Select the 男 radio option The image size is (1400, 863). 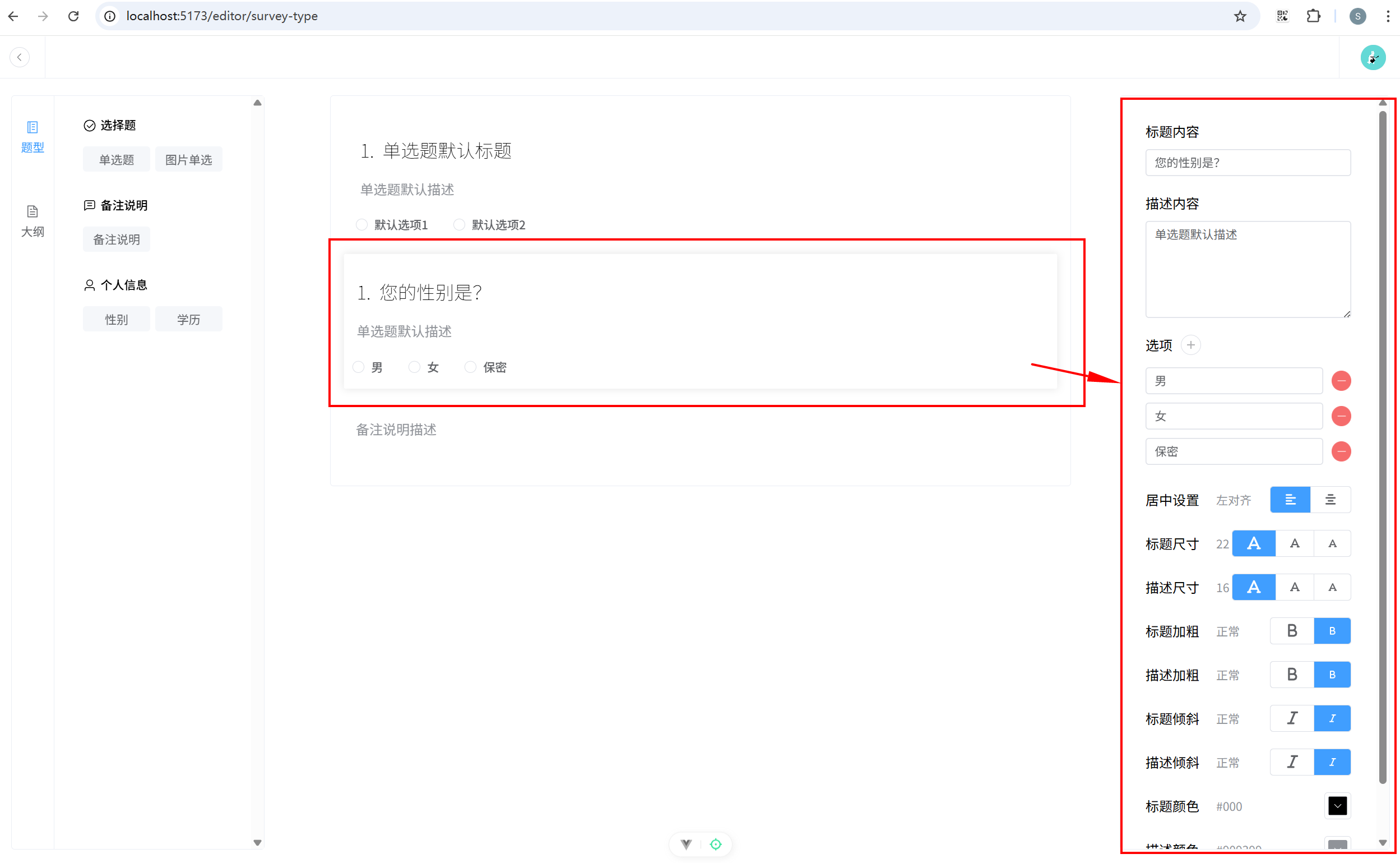pos(359,367)
